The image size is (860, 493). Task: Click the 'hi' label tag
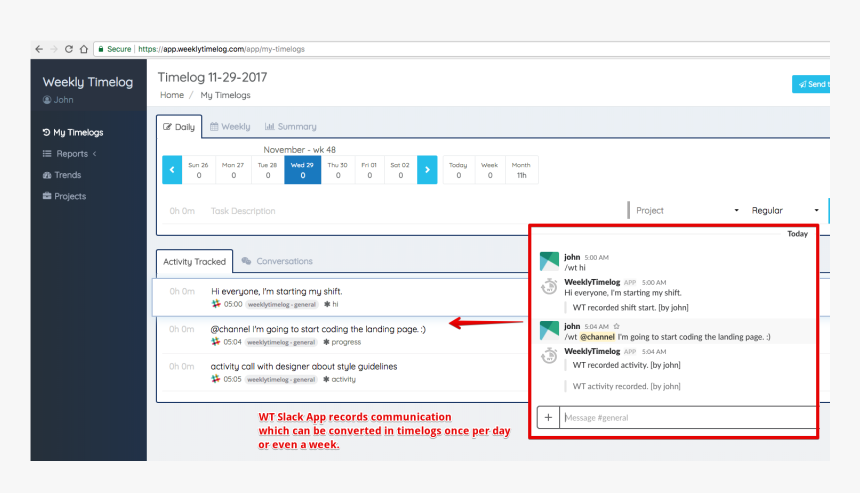[331, 304]
